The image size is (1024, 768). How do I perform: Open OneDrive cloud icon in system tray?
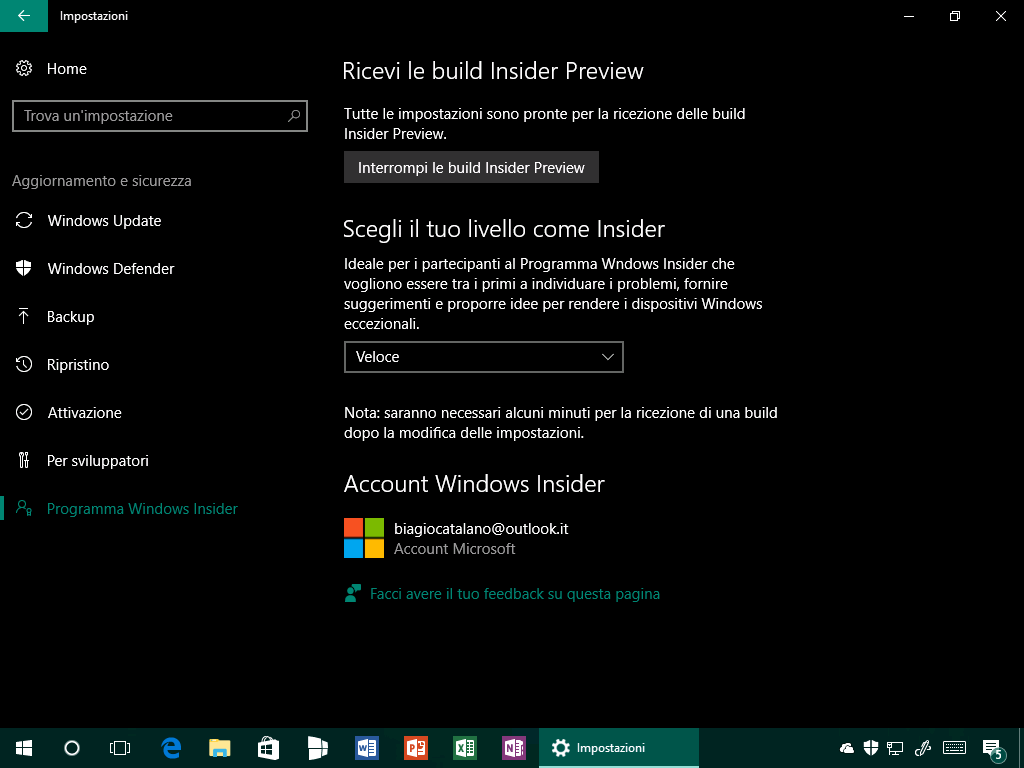point(847,748)
